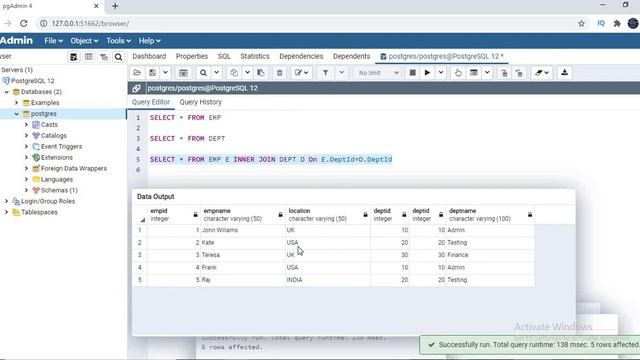Expand the filter options arrow

[x=342, y=73]
